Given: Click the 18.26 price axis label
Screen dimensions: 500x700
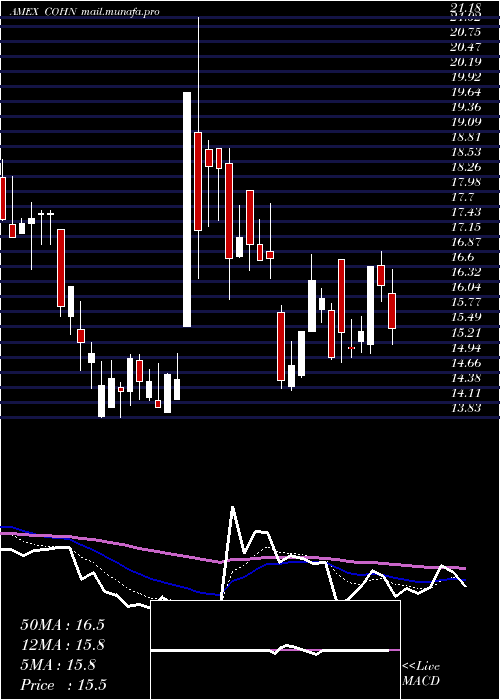Looking at the screenshot, I should 466,167.
